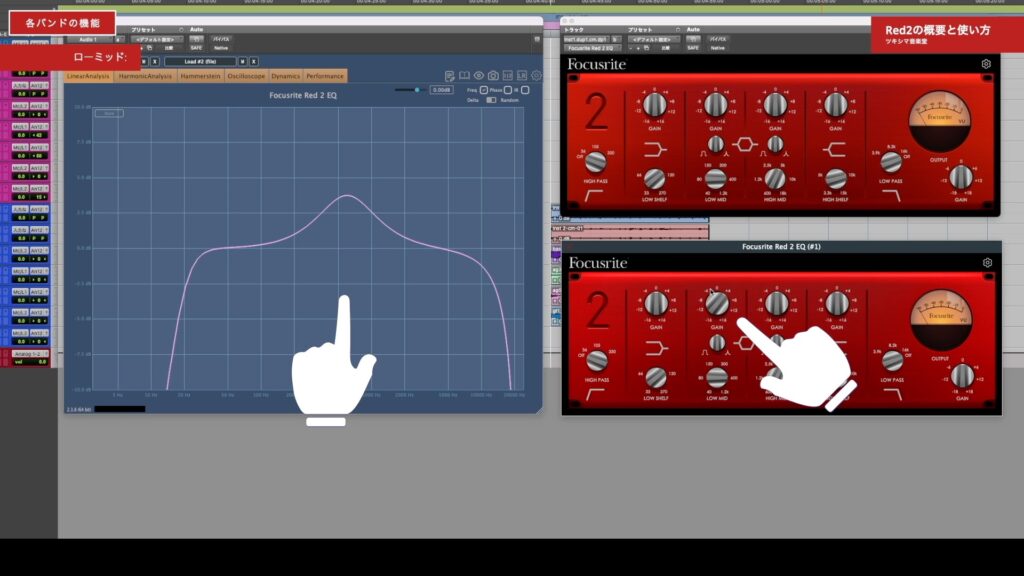Click the High Pass knob on upper plugin
Image resolution: width=1024 pixels, height=576 pixels.
tap(595, 161)
